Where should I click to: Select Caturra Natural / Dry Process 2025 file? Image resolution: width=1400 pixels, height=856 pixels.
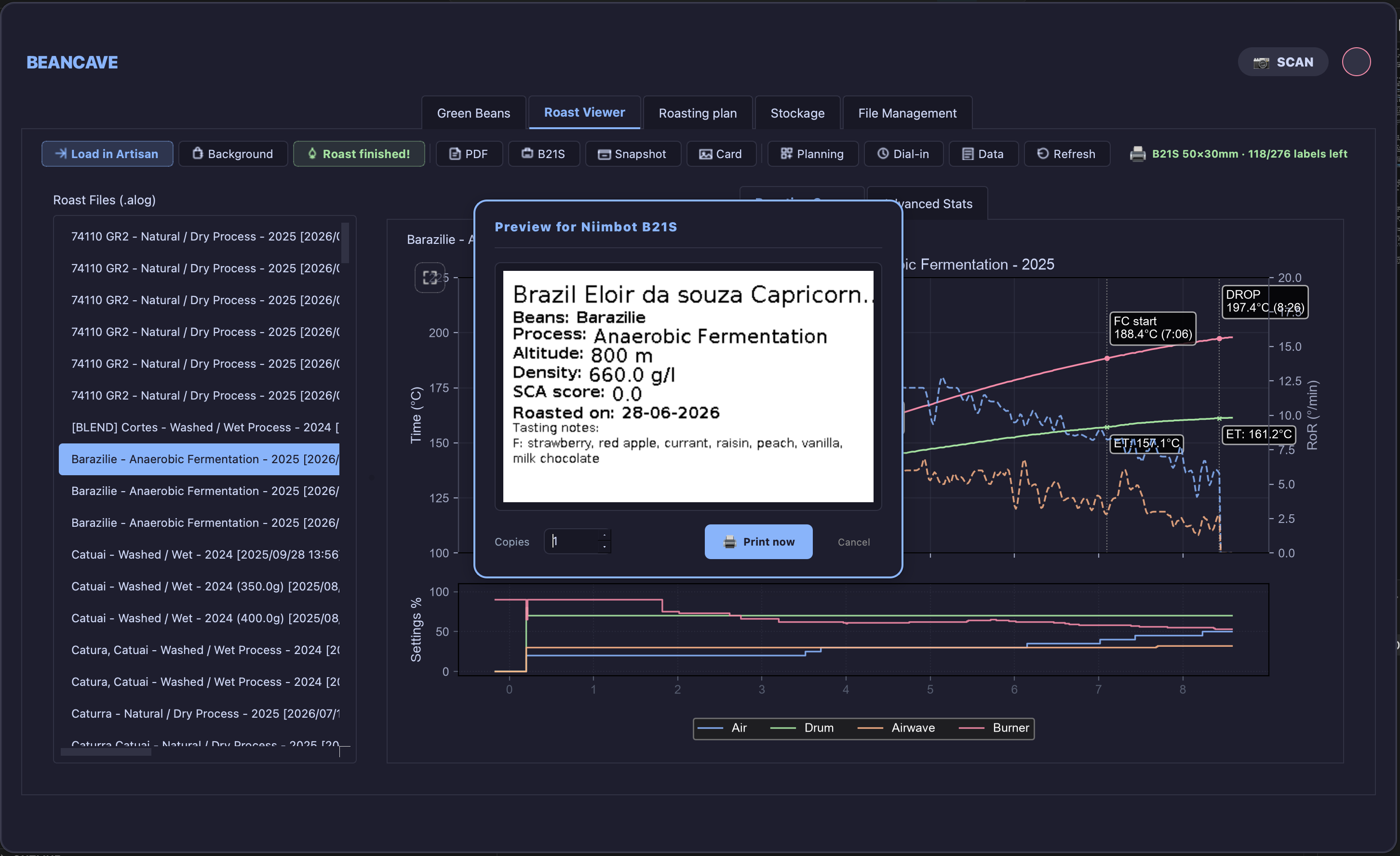[x=199, y=713]
